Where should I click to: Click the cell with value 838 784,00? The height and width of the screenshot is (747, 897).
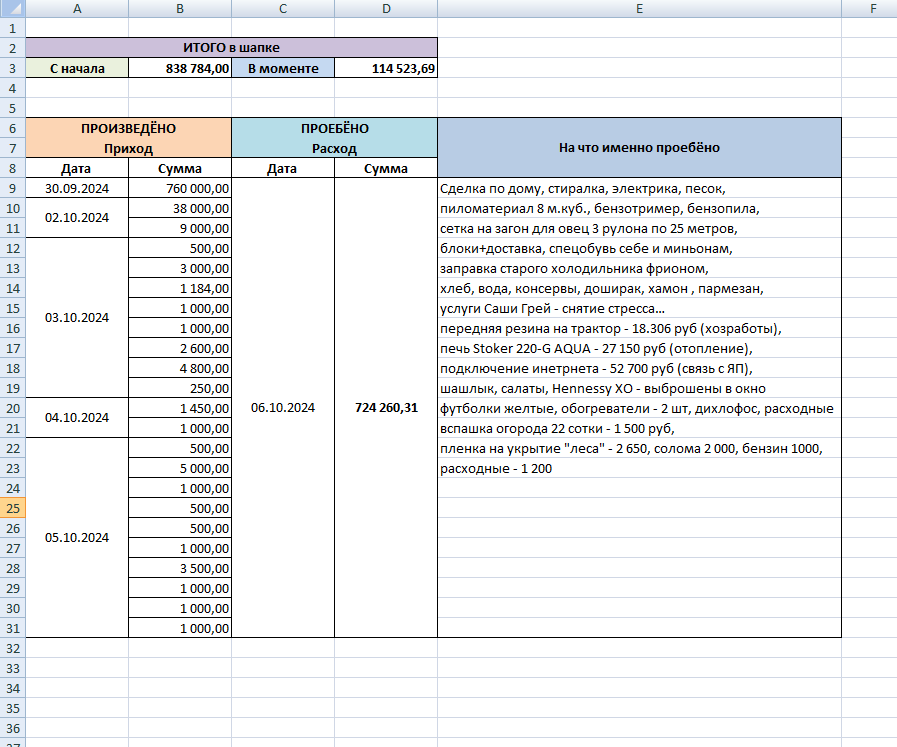coord(180,68)
